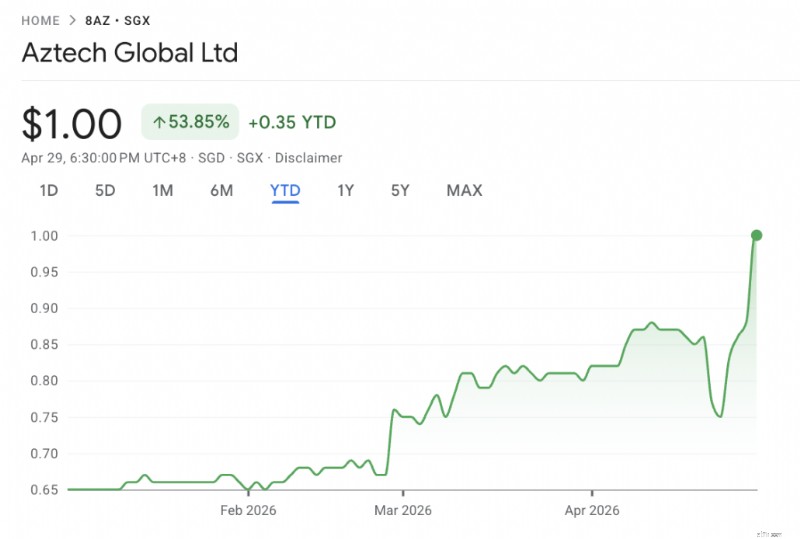The width and height of the screenshot is (800, 539).
Task: Show the 1Y chart range
Action: coord(345,190)
